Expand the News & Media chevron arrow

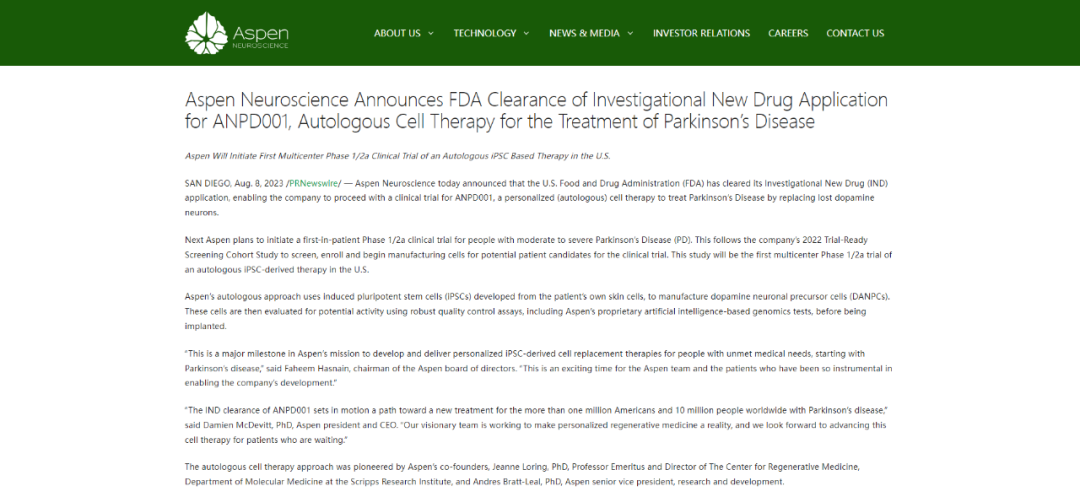point(630,33)
